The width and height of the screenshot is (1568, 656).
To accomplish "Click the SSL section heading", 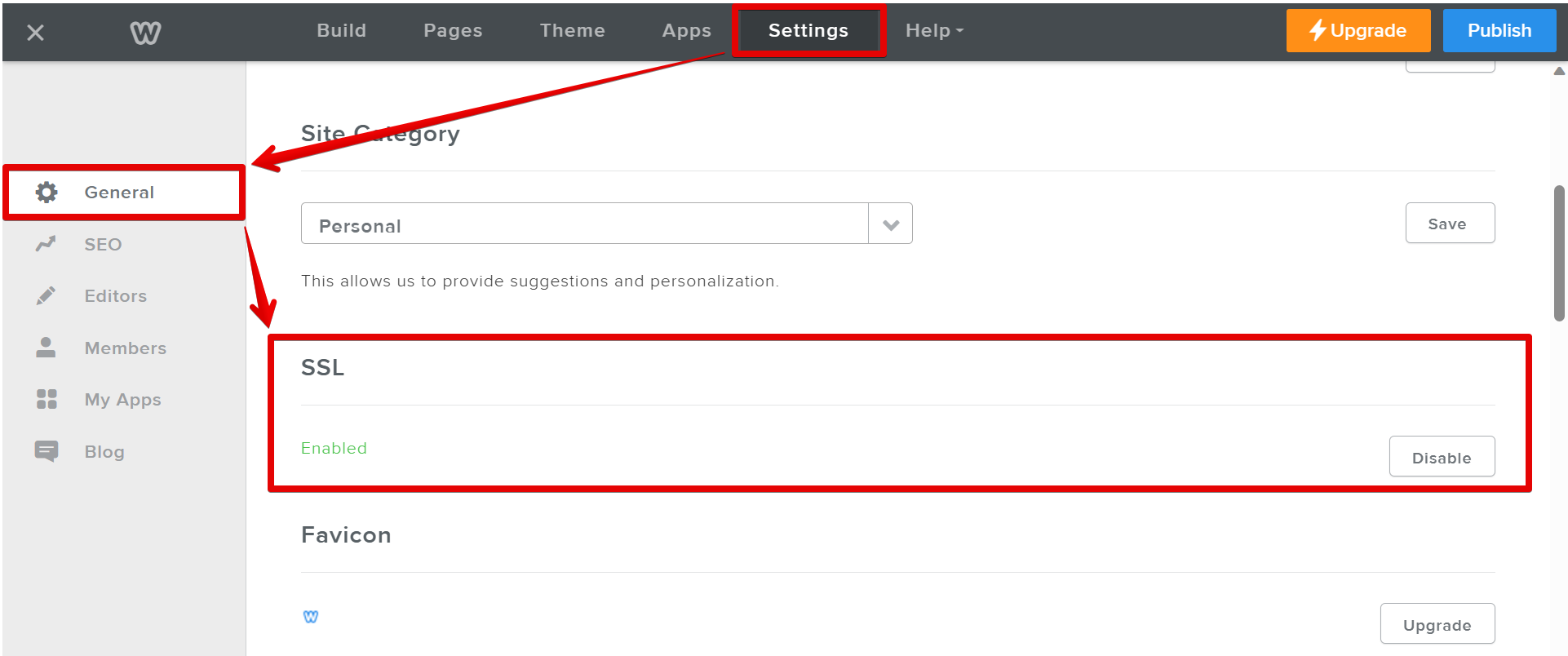I will (x=322, y=367).
